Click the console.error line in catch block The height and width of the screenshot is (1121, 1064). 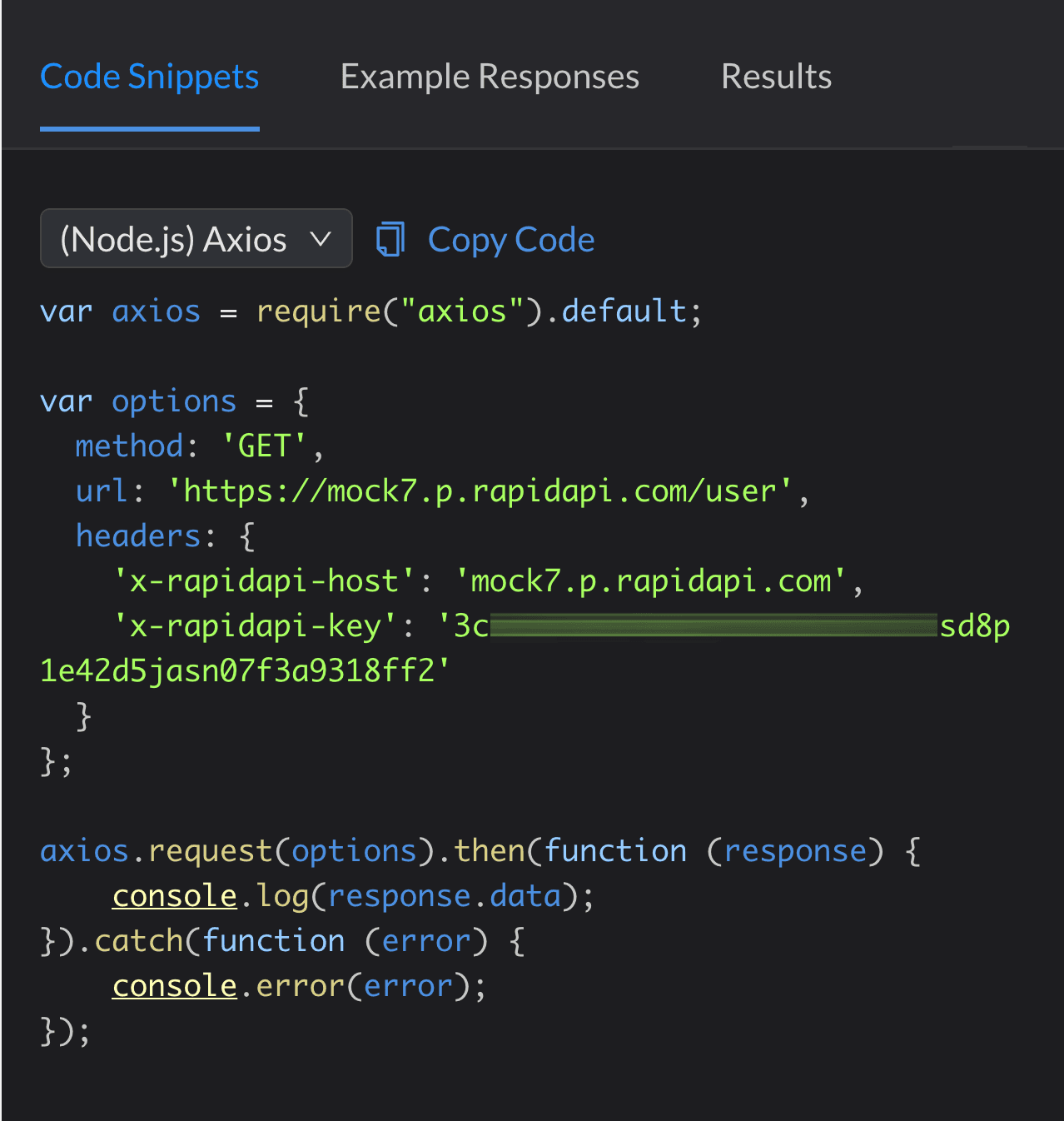(300, 984)
